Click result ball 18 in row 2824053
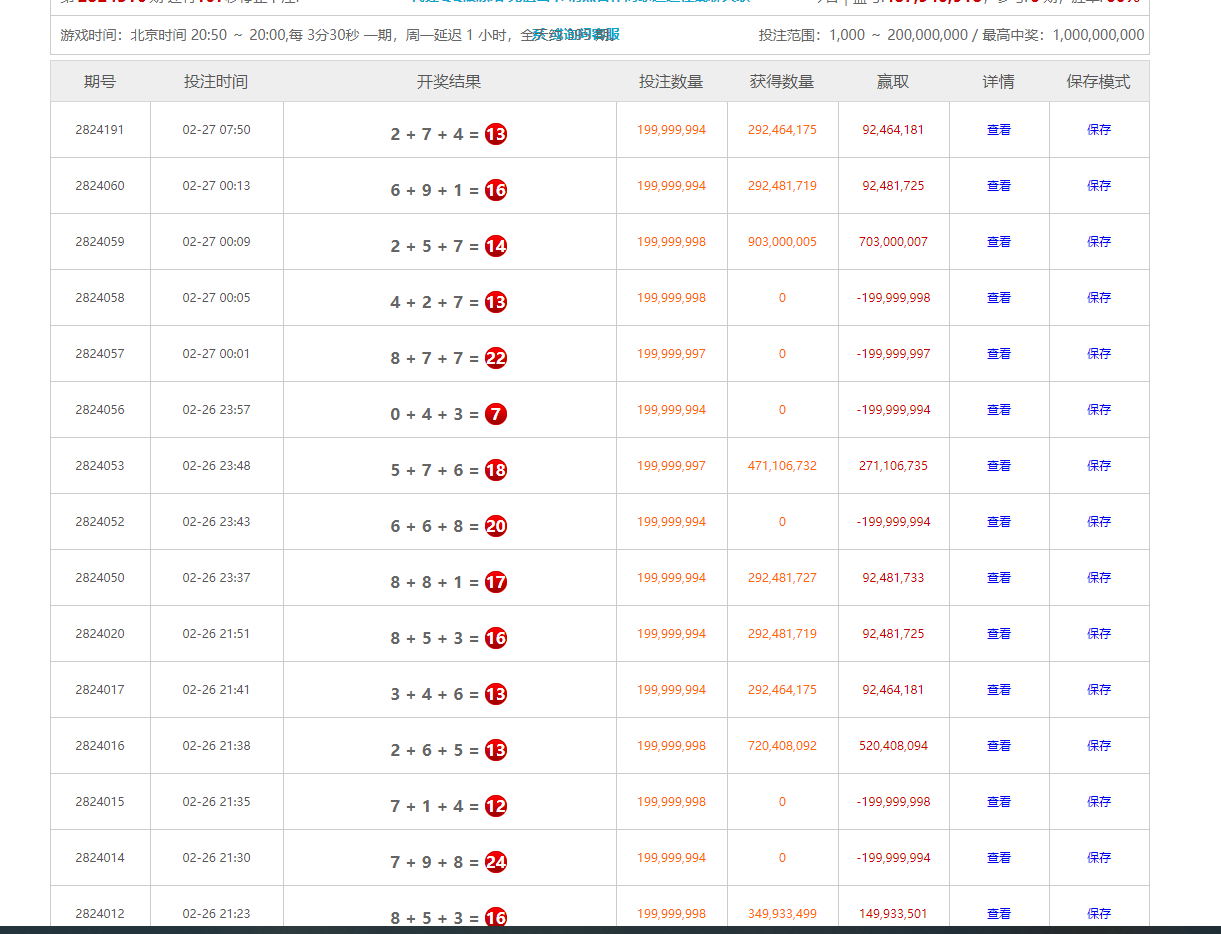 click(x=496, y=470)
